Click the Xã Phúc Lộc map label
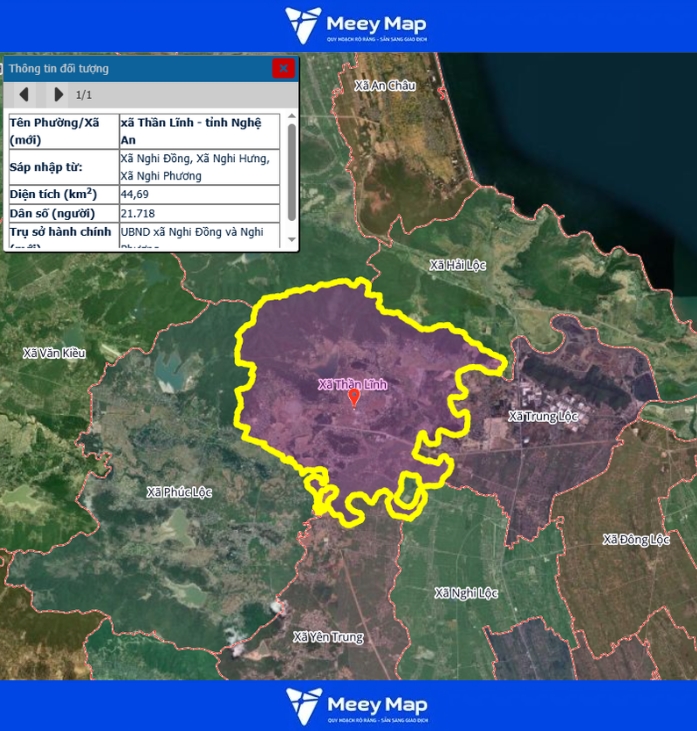This screenshot has width=697, height=731. pyautogui.click(x=180, y=492)
